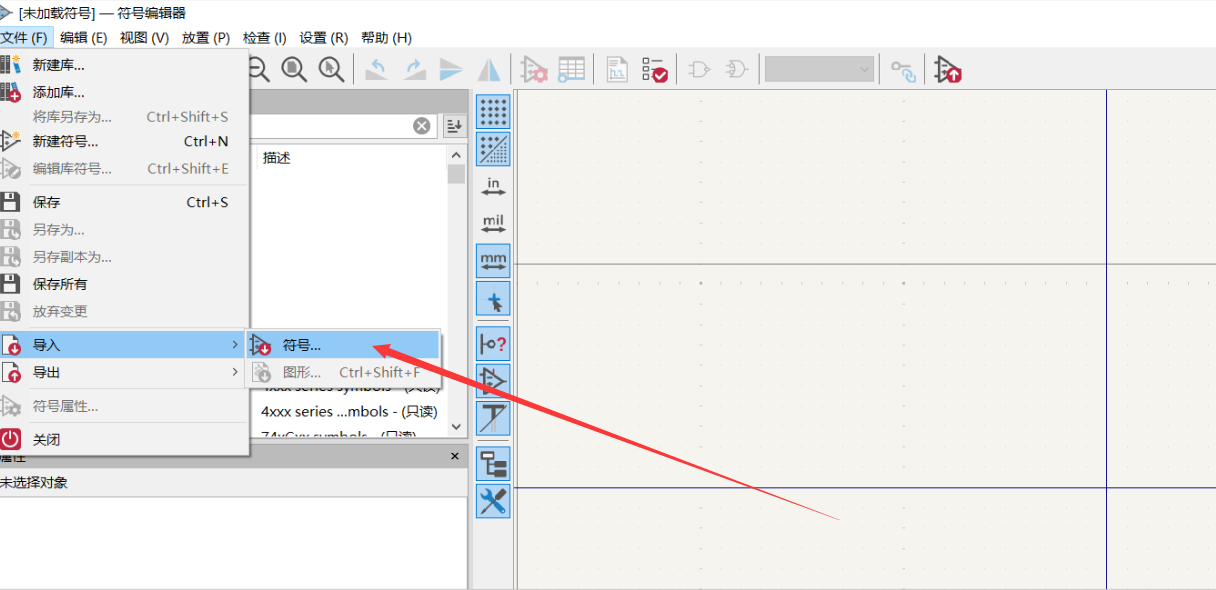Run the symbol checker icon
This screenshot has height=590, width=1216.
(x=655, y=69)
